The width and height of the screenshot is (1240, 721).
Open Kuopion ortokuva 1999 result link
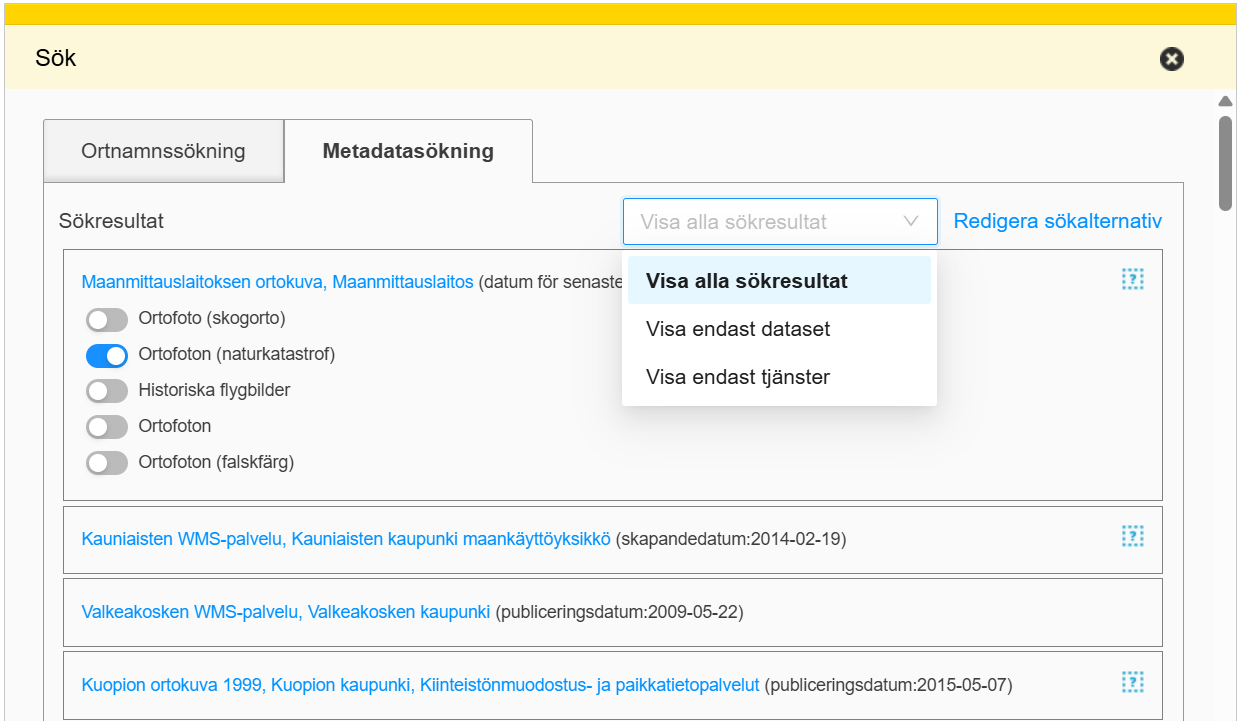click(x=421, y=685)
